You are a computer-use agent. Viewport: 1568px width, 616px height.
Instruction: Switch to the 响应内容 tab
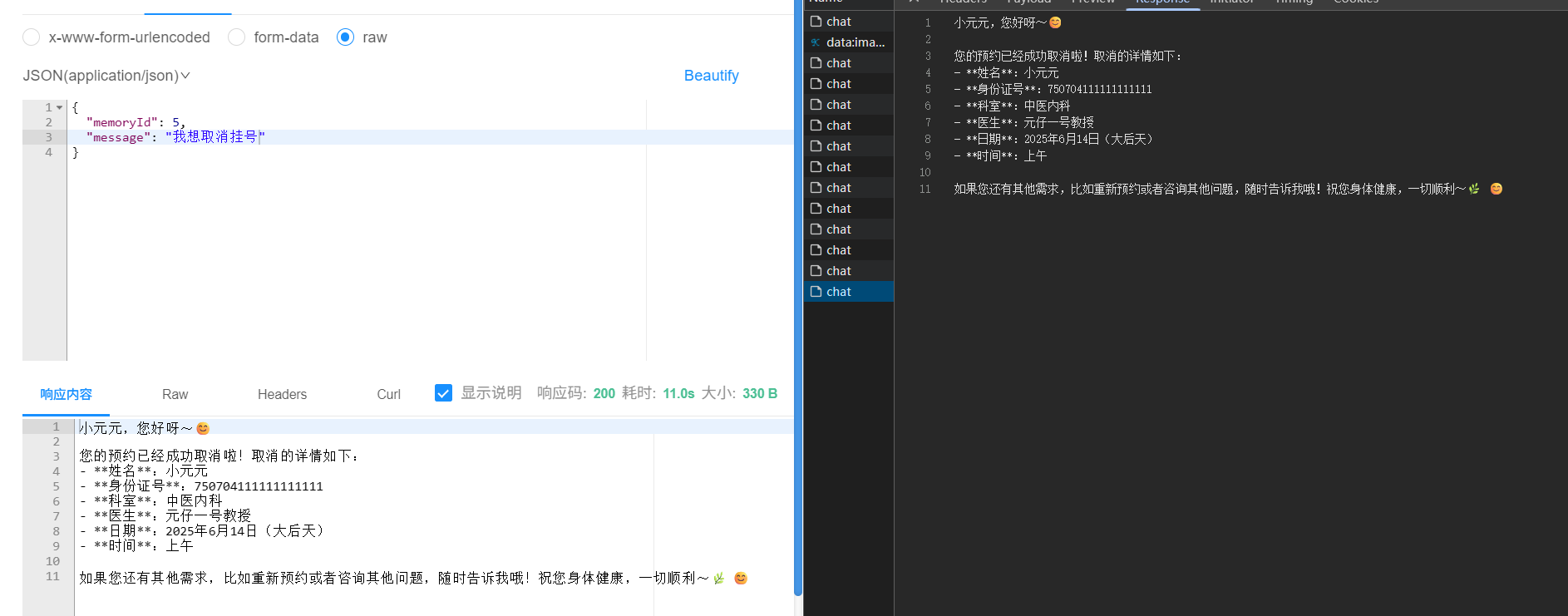click(x=66, y=394)
